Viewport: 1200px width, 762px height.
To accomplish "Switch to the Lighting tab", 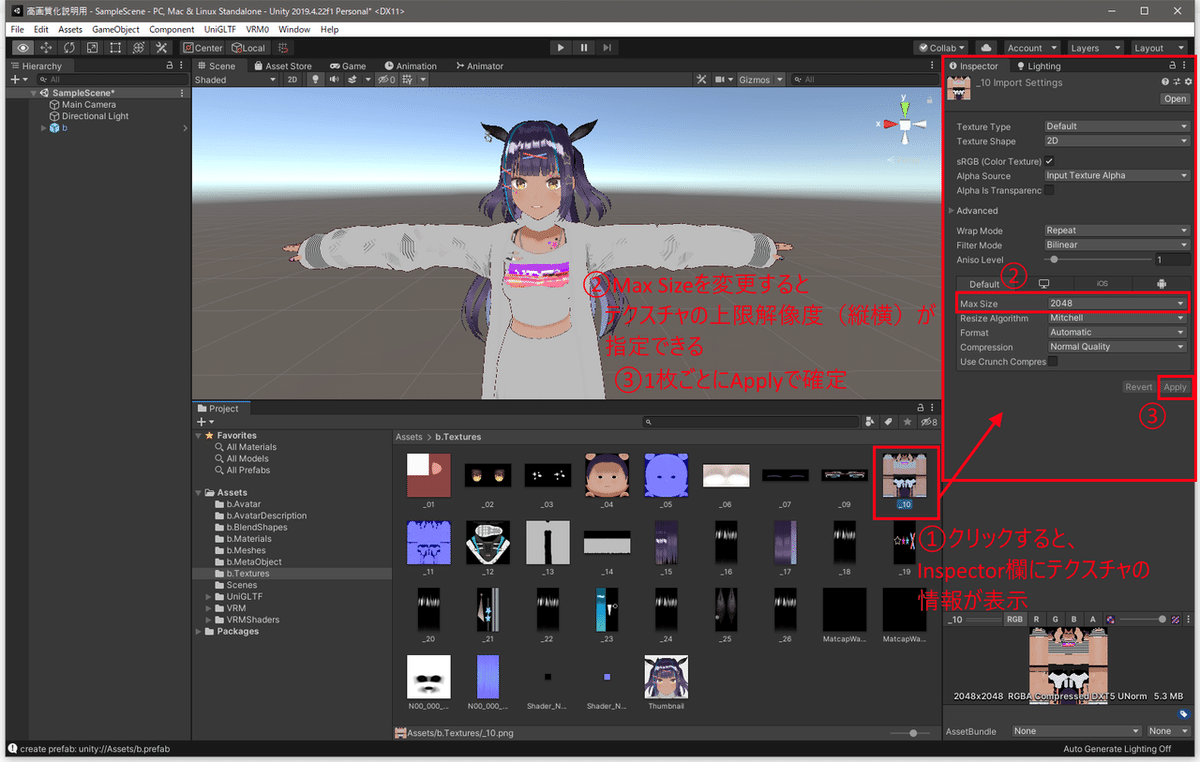I will (1037, 66).
